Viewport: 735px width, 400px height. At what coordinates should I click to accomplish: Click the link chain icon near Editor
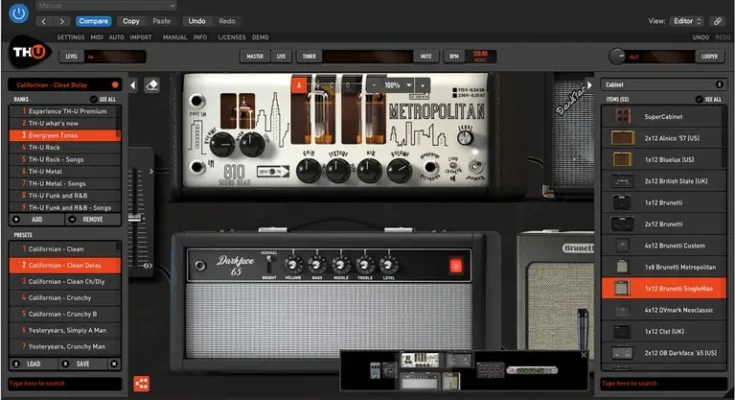(716, 20)
